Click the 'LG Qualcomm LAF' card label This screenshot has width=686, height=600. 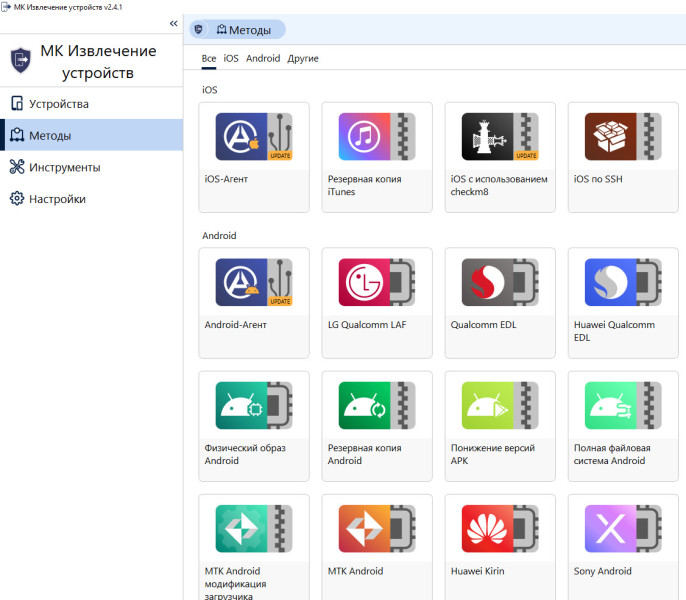tap(367, 325)
